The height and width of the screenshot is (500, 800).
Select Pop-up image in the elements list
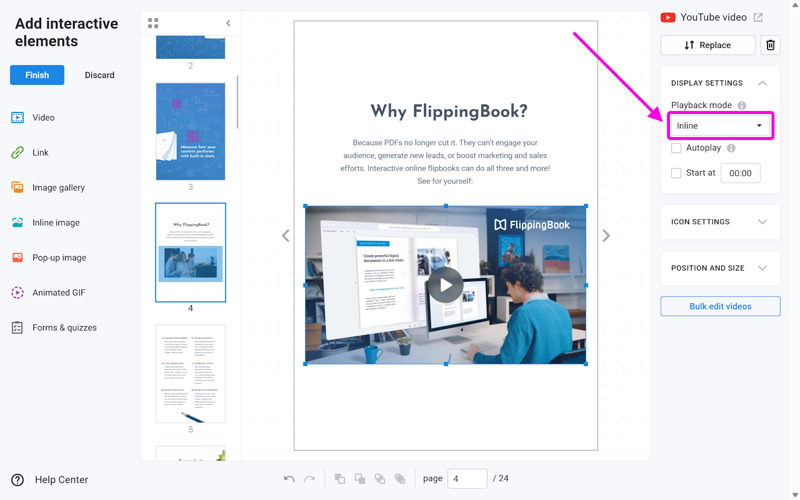click(x=59, y=258)
